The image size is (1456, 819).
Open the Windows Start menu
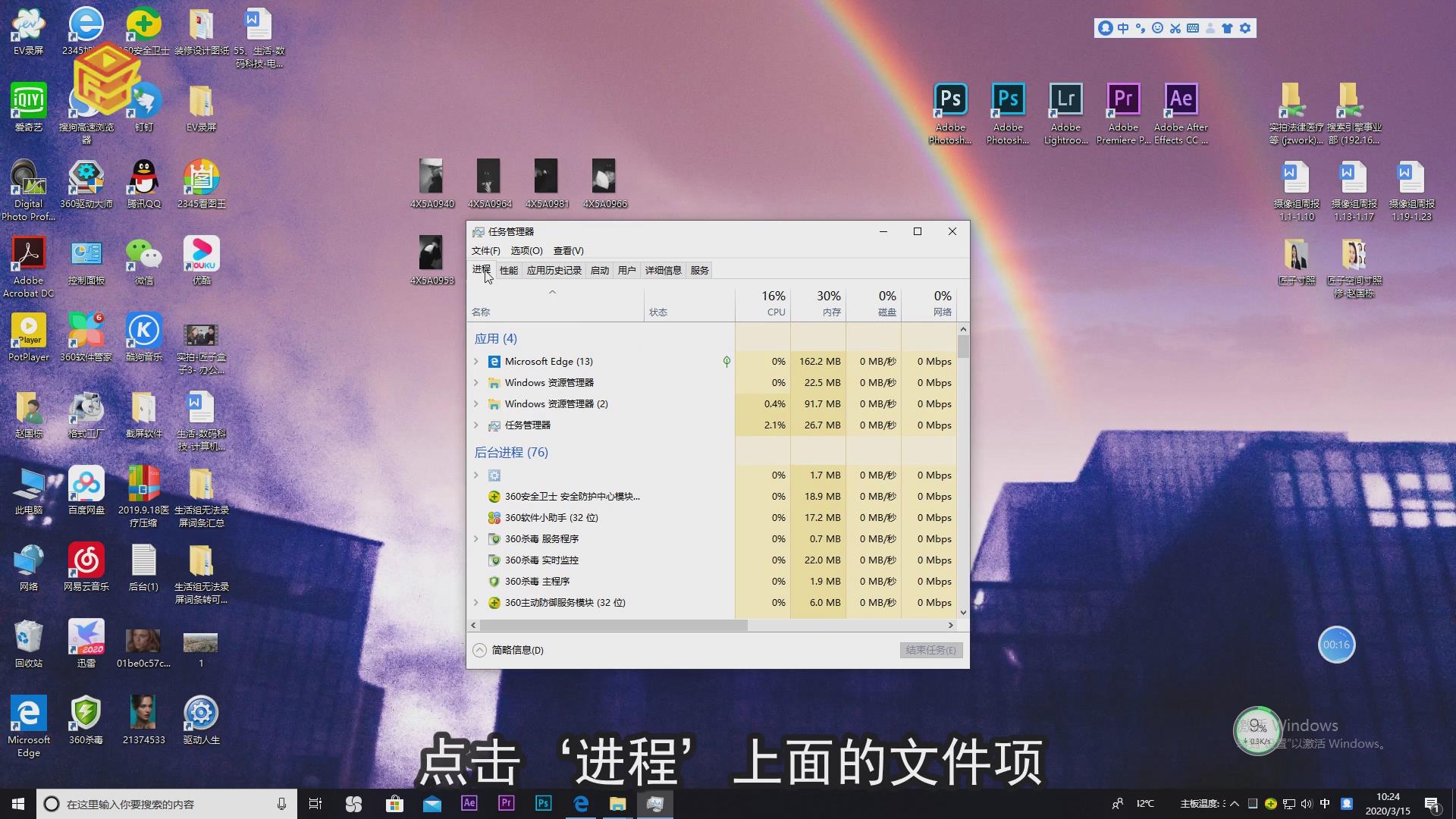point(18,804)
